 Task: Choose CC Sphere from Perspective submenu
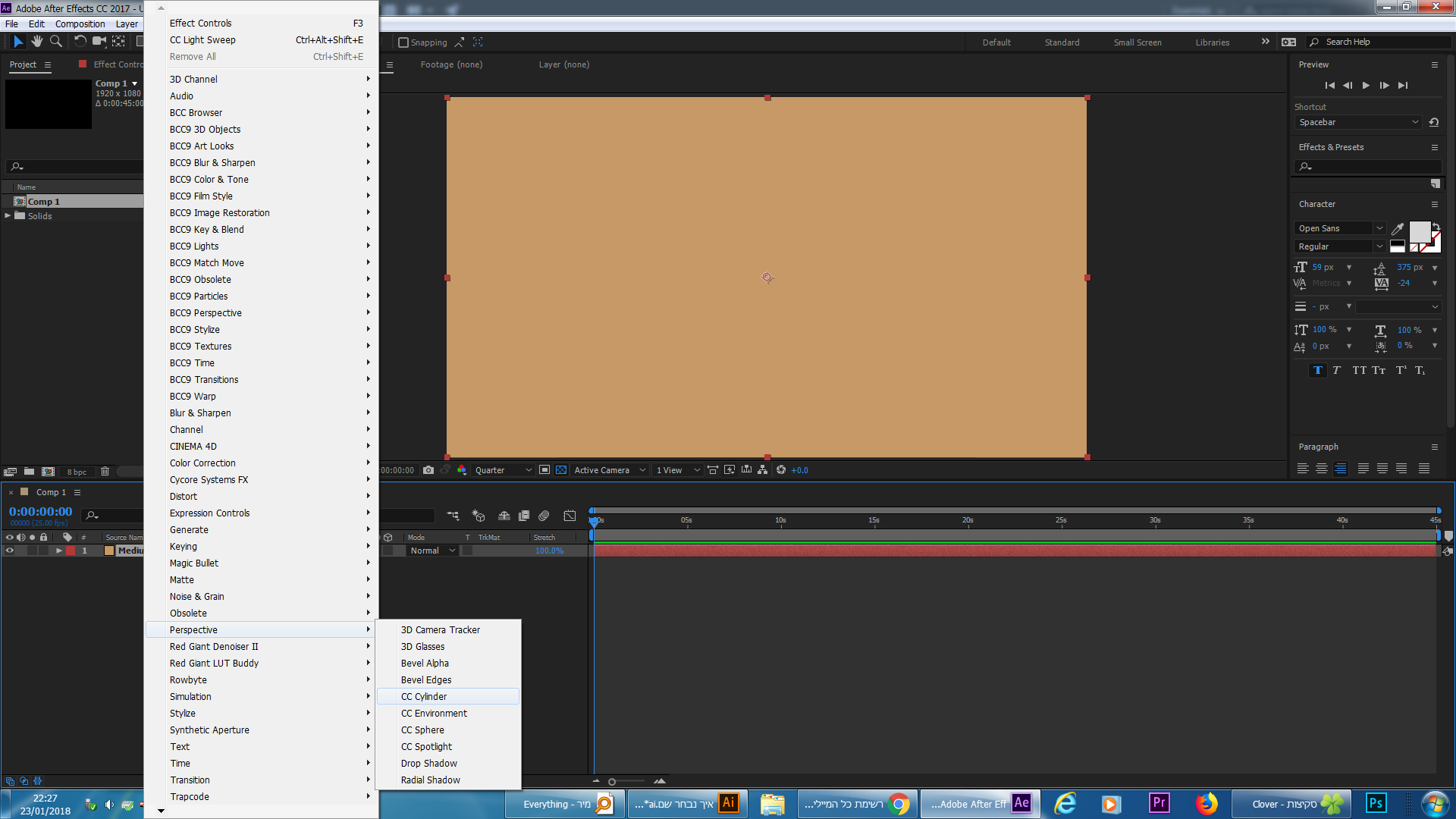tap(422, 730)
